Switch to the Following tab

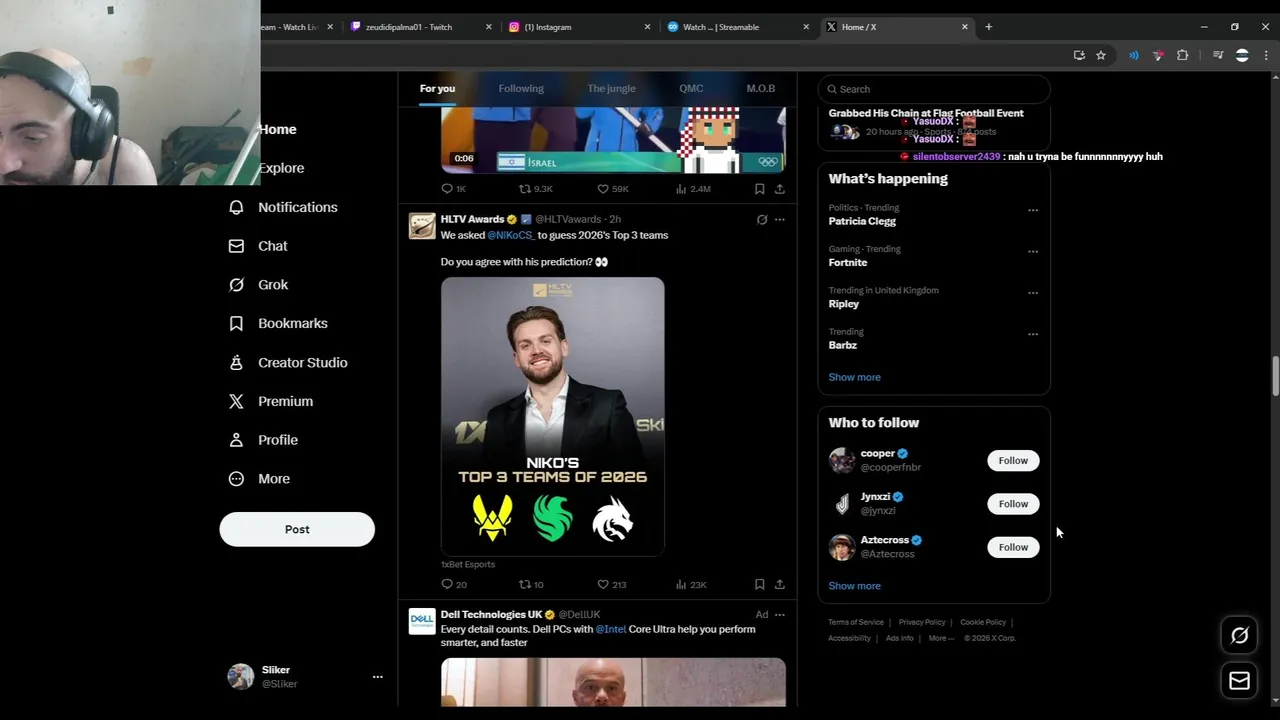(521, 89)
